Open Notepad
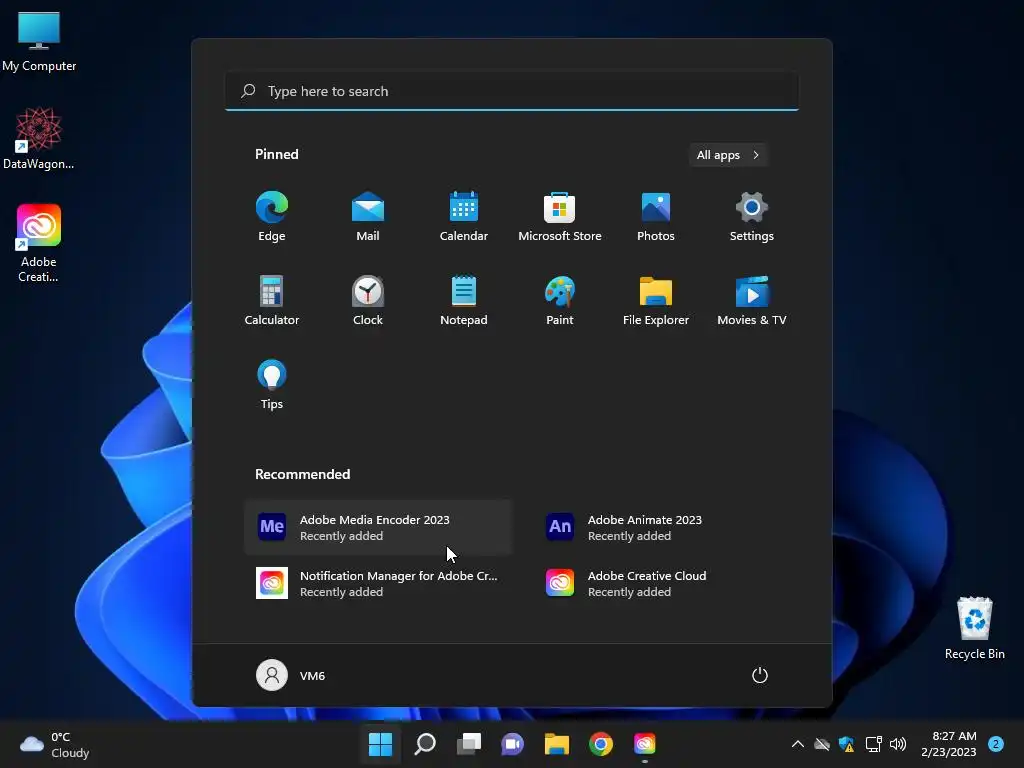This screenshot has width=1024, height=768. point(464,300)
